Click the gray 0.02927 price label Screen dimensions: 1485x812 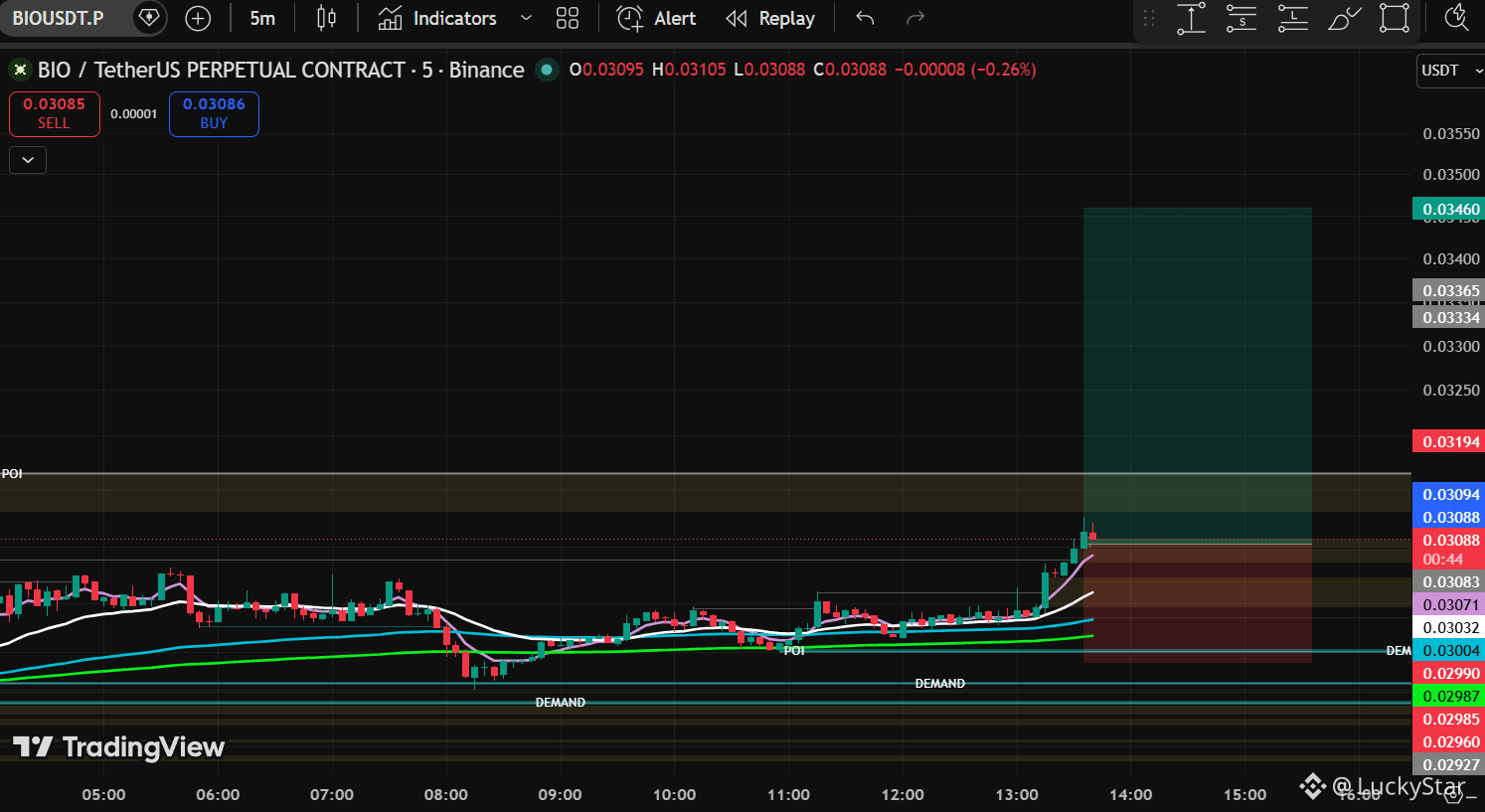[1448, 764]
